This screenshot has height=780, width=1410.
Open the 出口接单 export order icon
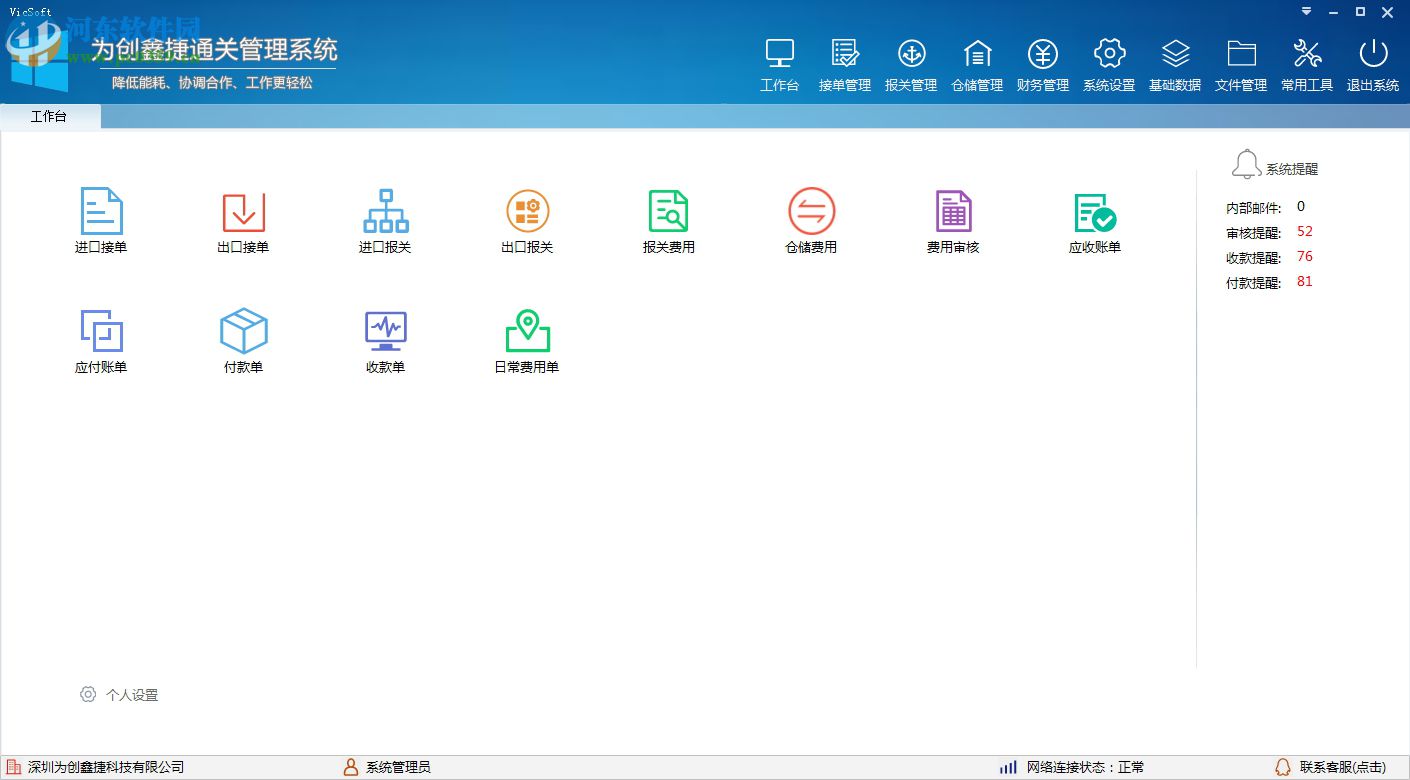pyautogui.click(x=243, y=211)
